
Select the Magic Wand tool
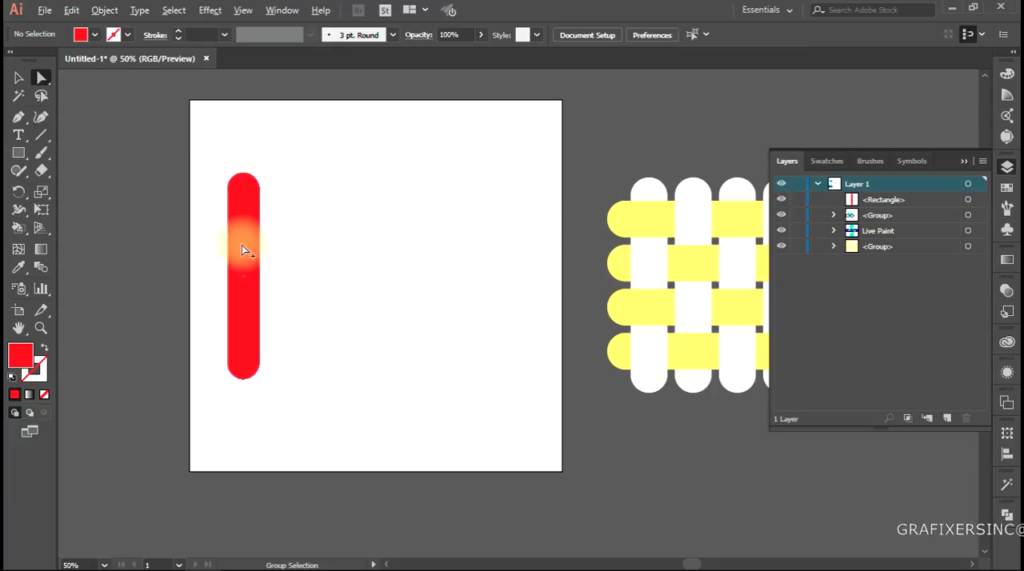18,96
